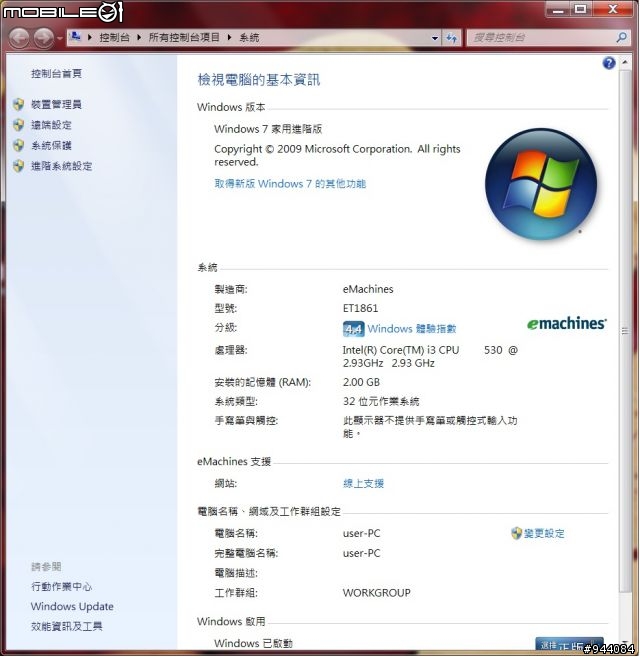Minimize the System window
The image size is (640, 657).
click(x=558, y=9)
